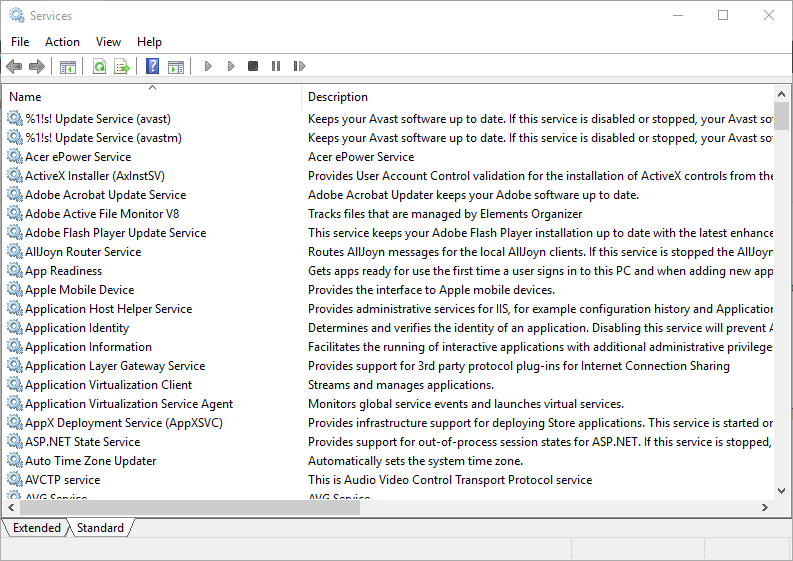
Task: Click 'Automatically sets the system time zone.' description
Action: click(x=416, y=461)
